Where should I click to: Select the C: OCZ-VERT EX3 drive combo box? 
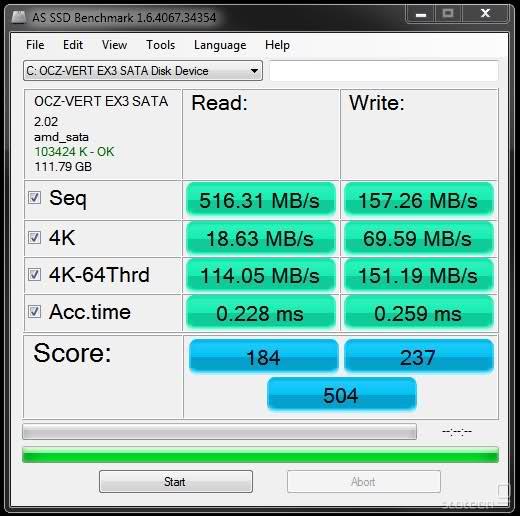point(143,71)
